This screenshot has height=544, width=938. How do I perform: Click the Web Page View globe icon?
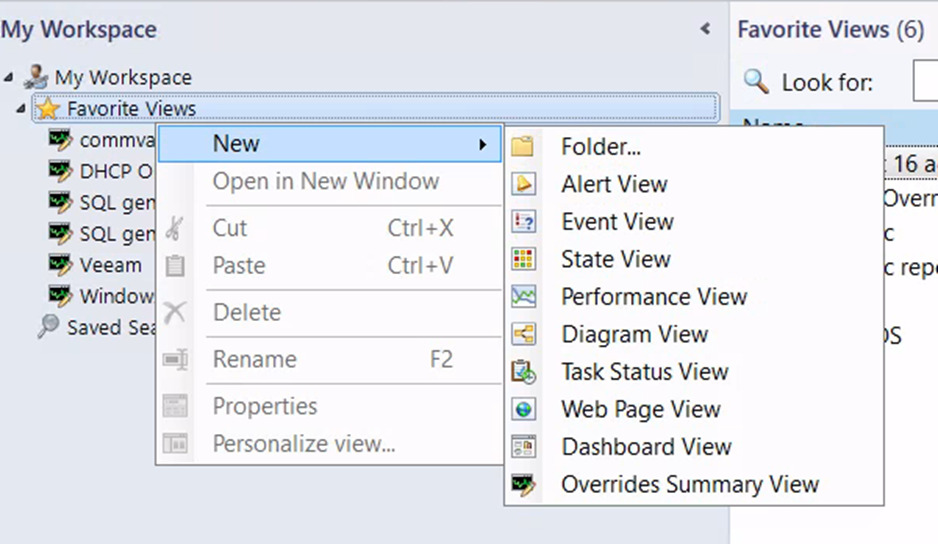(x=523, y=409)
